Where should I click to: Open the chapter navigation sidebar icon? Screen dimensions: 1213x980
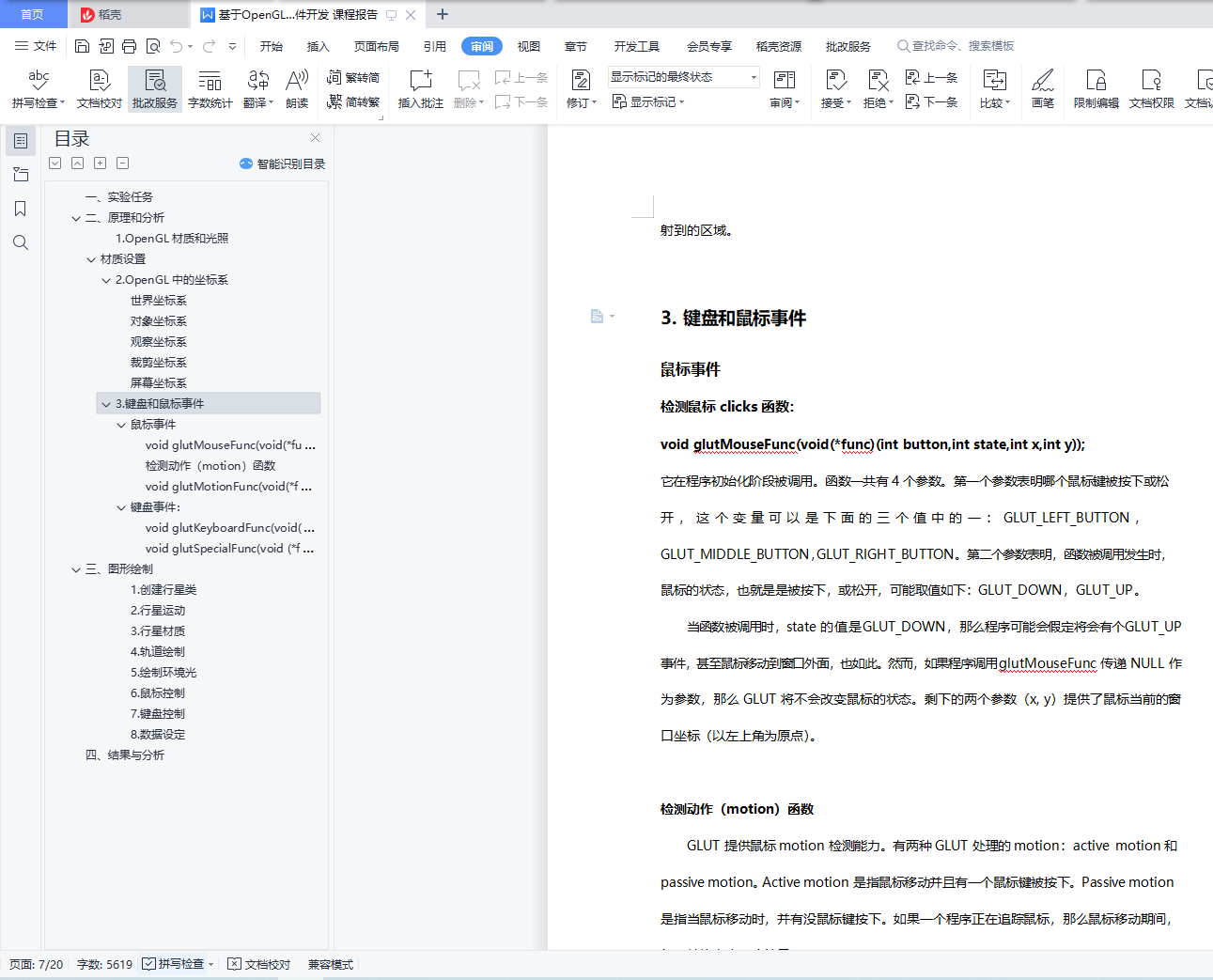21,175
